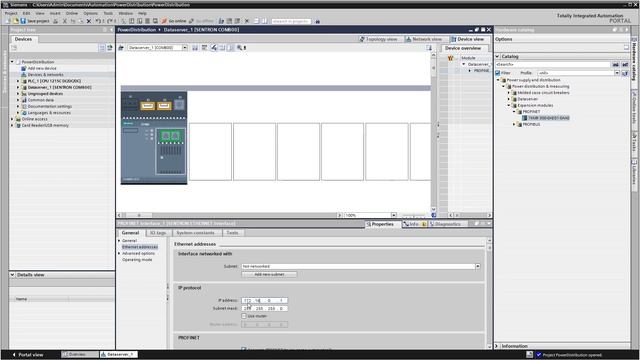The height and width of the screenshot is (360, 640).
Task: Open the Project menu
Action: pos(11,13)
